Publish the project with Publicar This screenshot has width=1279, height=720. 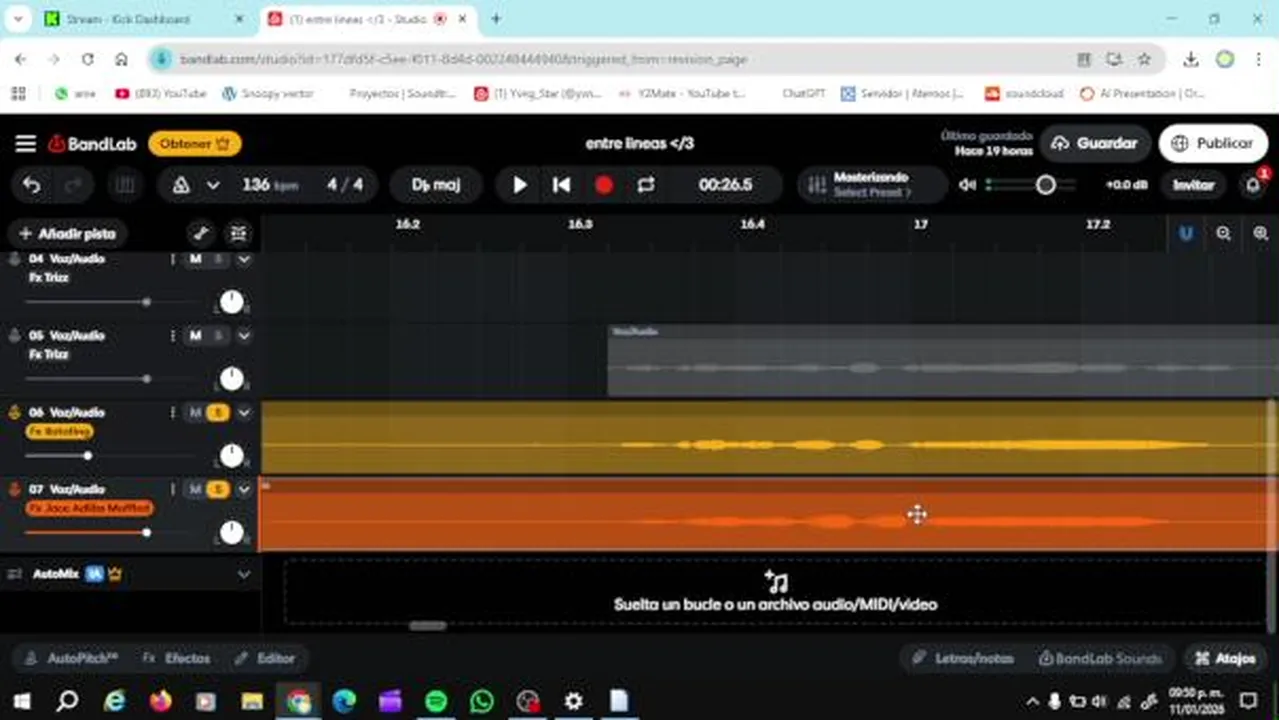click(x=1212, y=144)
